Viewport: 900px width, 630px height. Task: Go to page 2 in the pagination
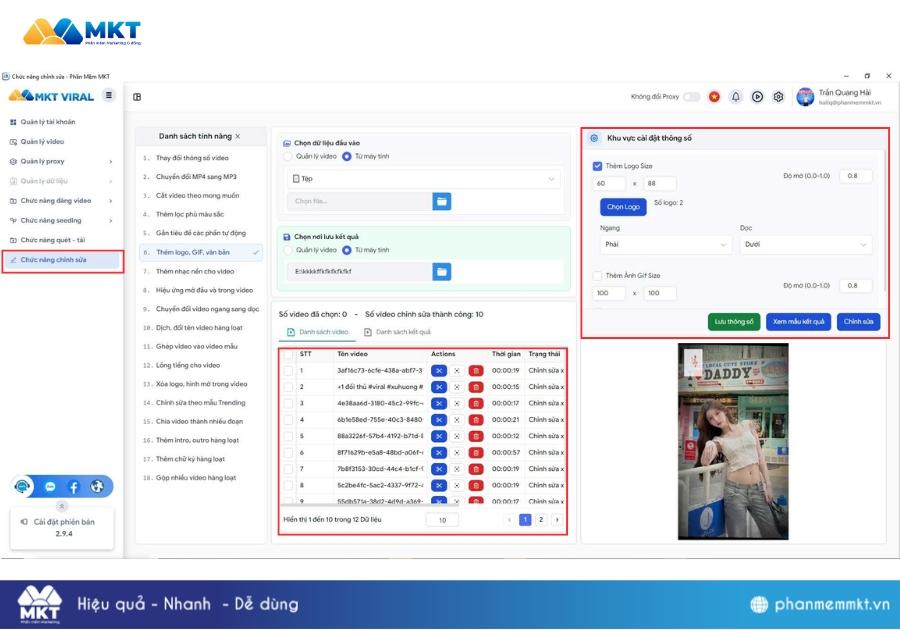[x=541, y=519]
